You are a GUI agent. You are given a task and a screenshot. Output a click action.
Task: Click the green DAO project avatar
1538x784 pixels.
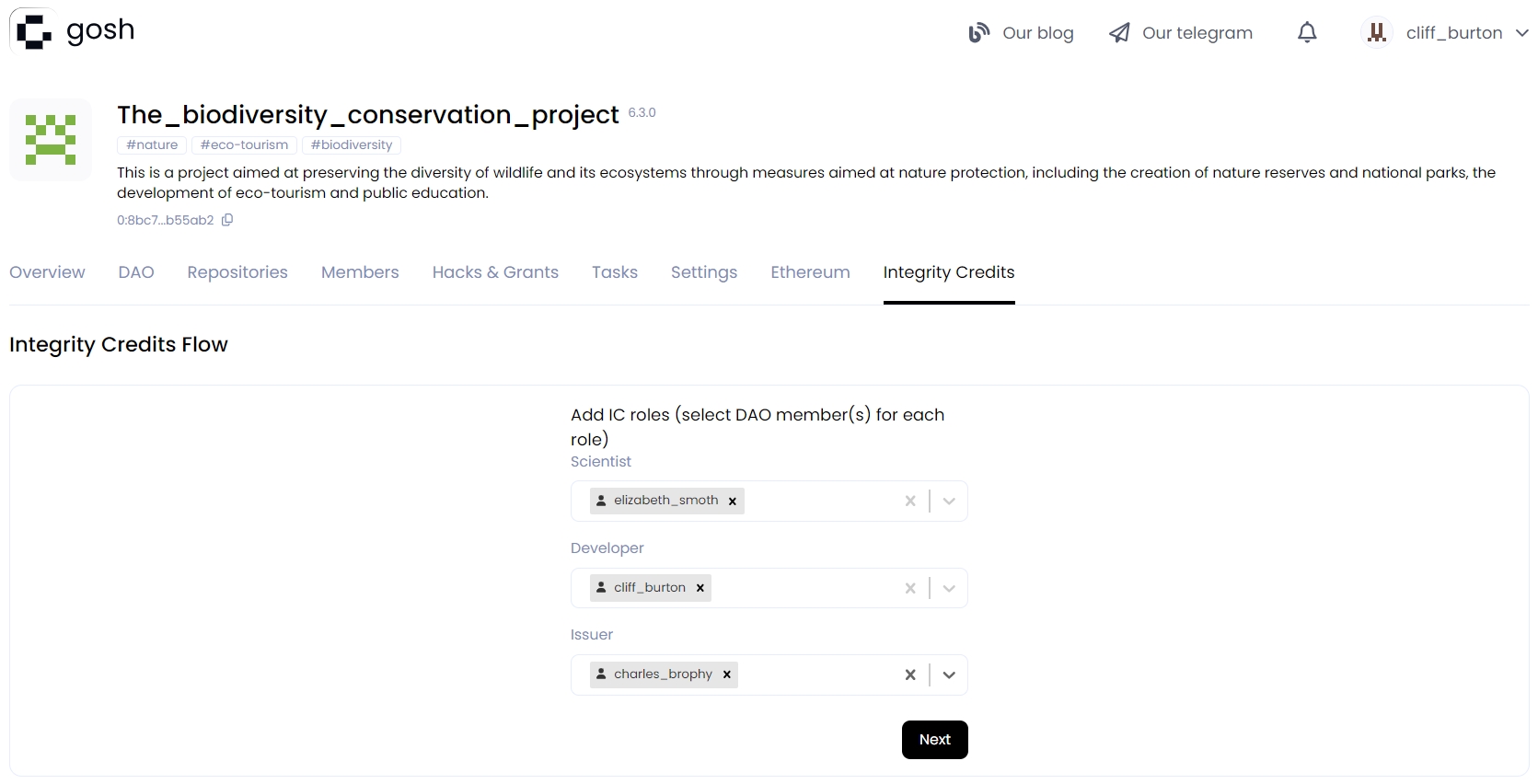click(51, 140)
